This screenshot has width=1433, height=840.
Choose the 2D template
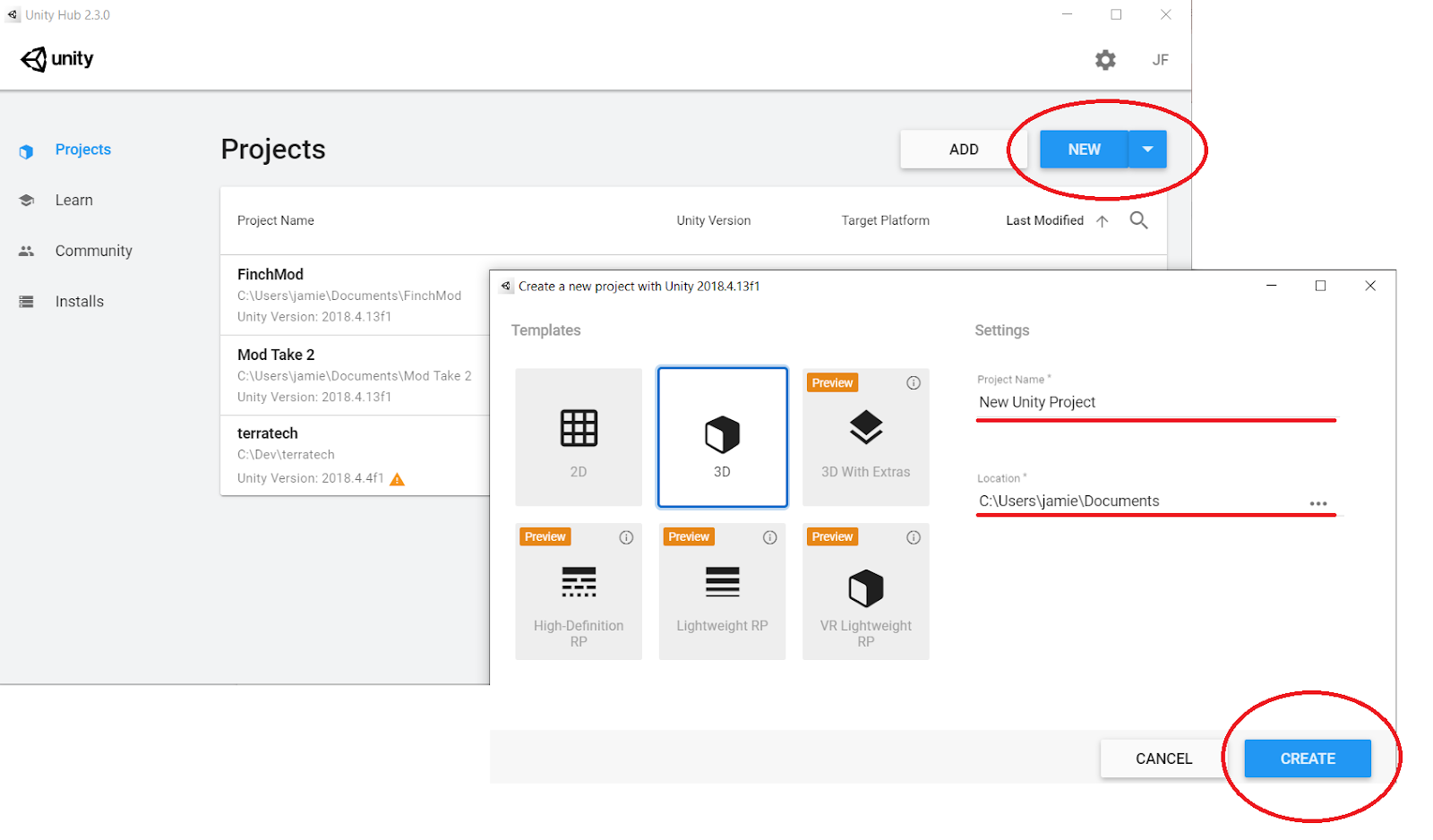point(579,437)
